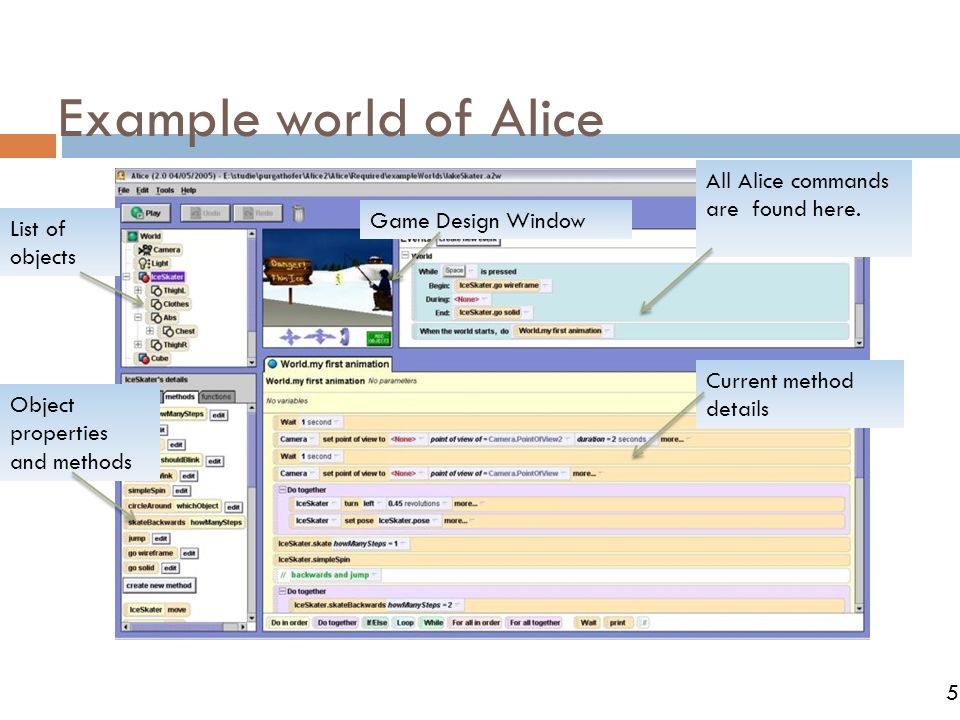
Task: Select the Abs part in the tree
Action: (x=164, y=317)
